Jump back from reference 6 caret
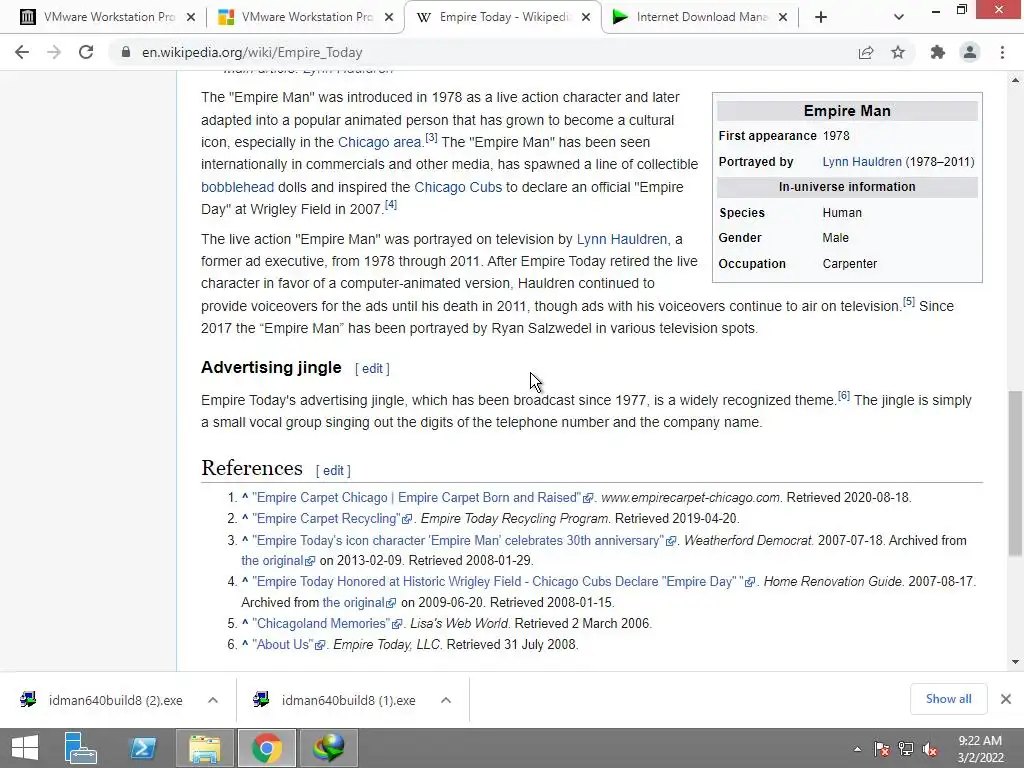 (245, 643)
